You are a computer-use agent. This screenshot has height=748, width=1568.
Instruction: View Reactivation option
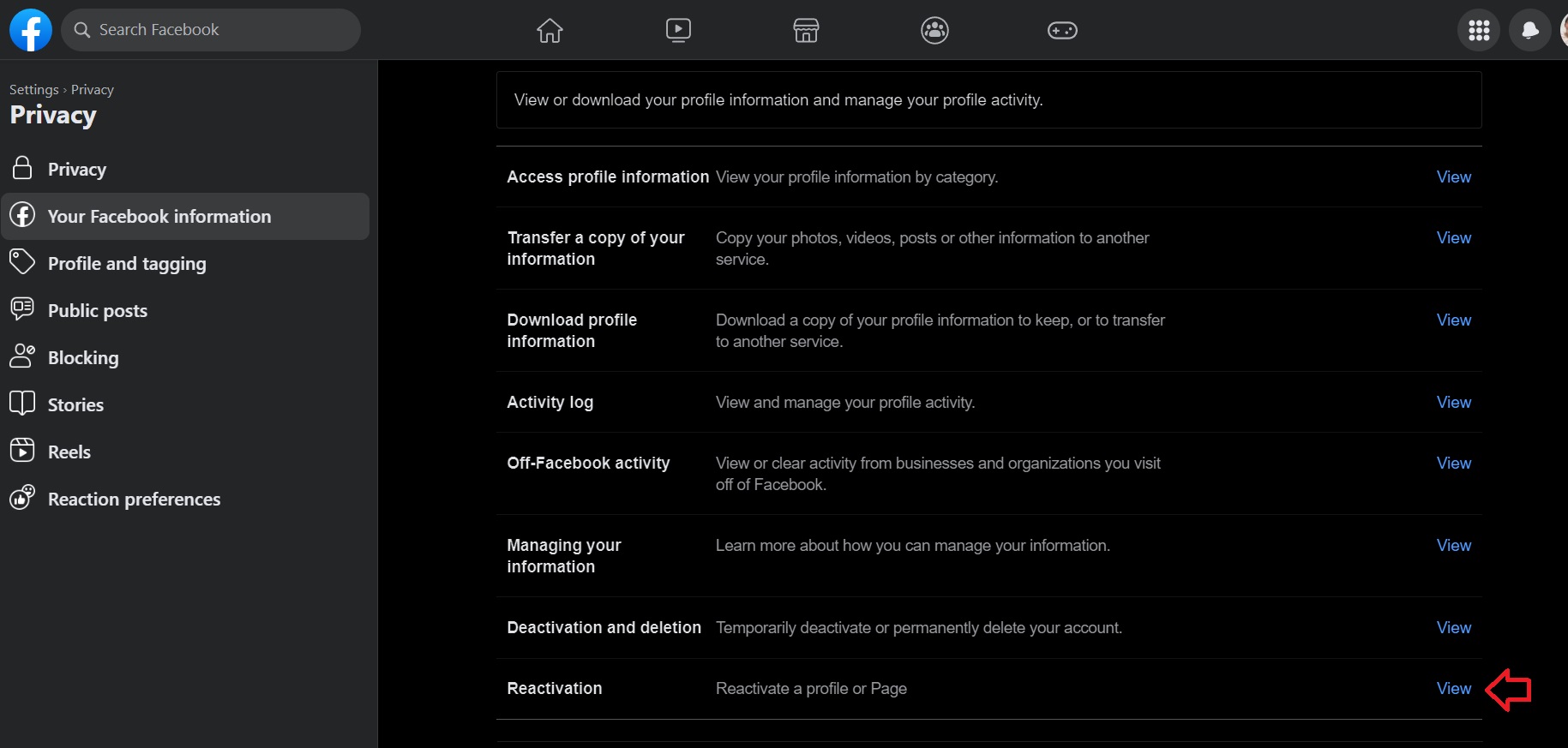point(1454,688)
